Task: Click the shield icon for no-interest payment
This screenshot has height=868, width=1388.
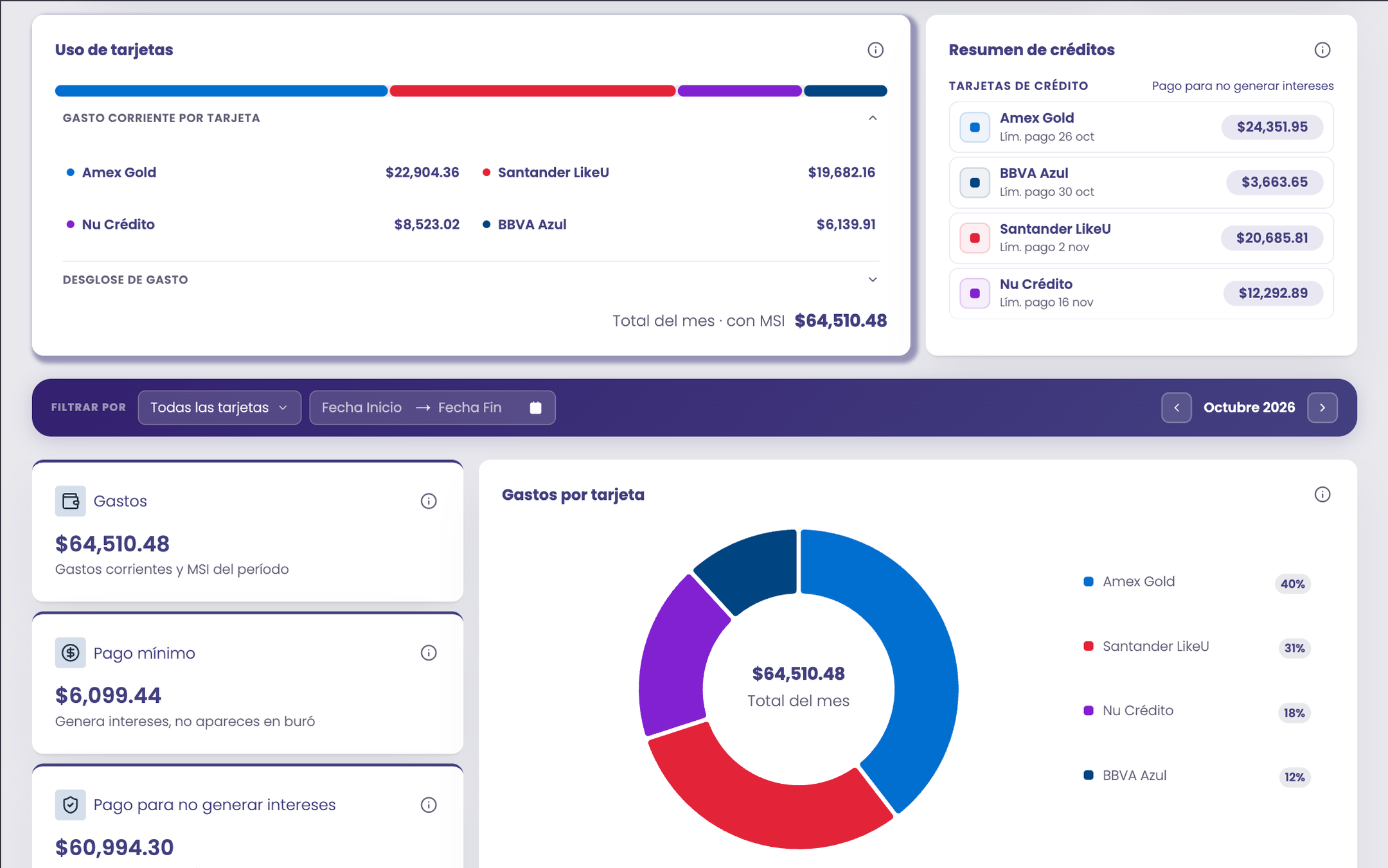Action: coord(71,805)
